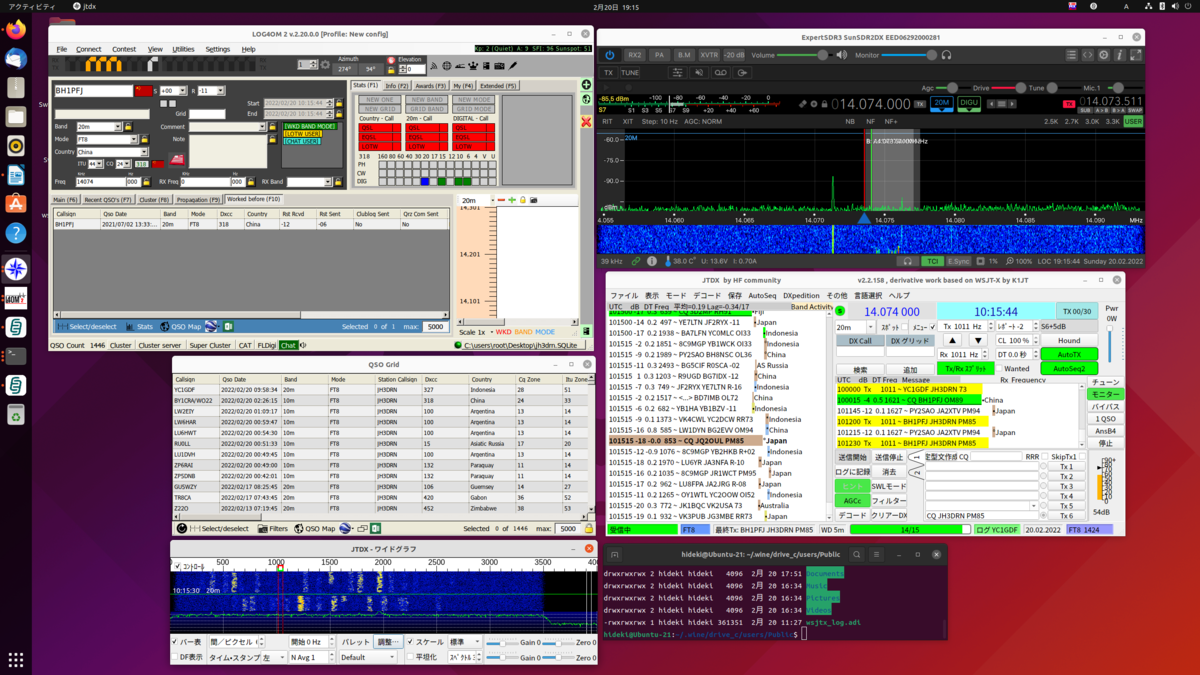The image size is (1200, 675).
Task: Clear the Log4OM entry with red X icon
Action: (x=586, y=122)
